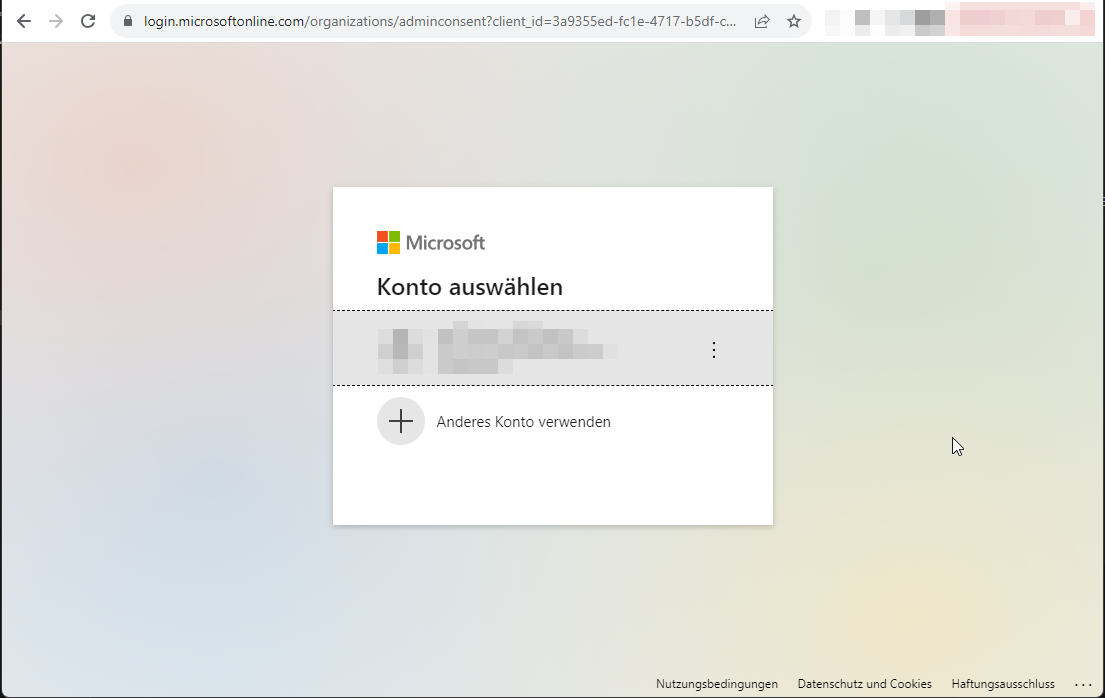Click the Microsoft logo above Konto auswählen
The height and width of the screenshot is (698, 1105).
click(430, 242)
